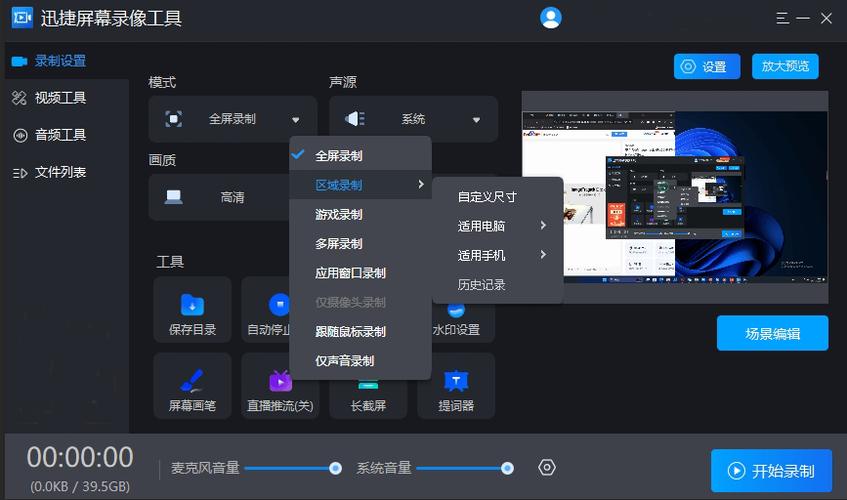847x500 pixels.
Task: Click the 设置 button
Action: pyautogui.click(x=707, y=66)
